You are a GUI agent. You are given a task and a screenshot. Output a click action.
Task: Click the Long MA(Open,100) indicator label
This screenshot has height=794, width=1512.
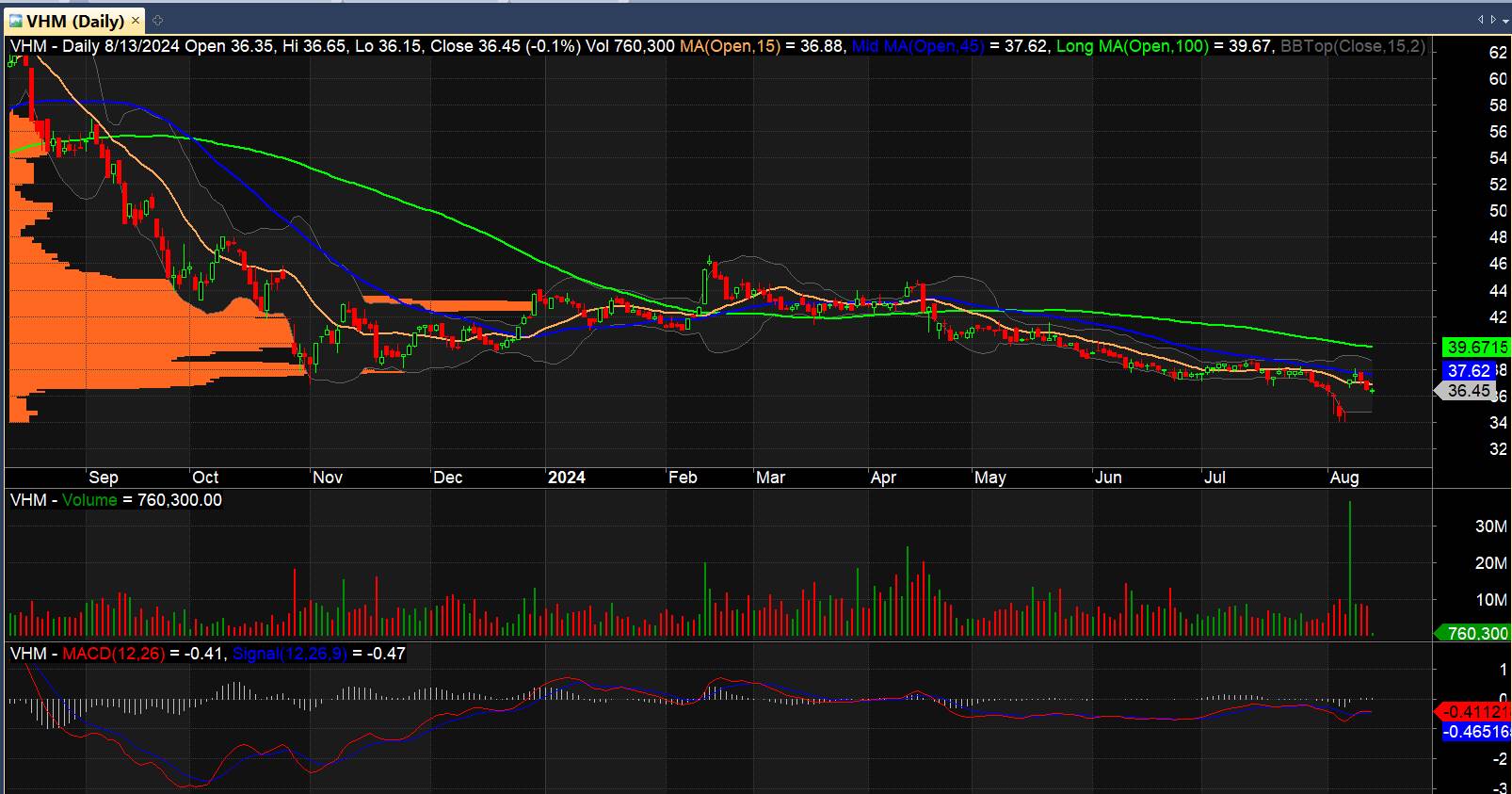(x=1132, y=46)
